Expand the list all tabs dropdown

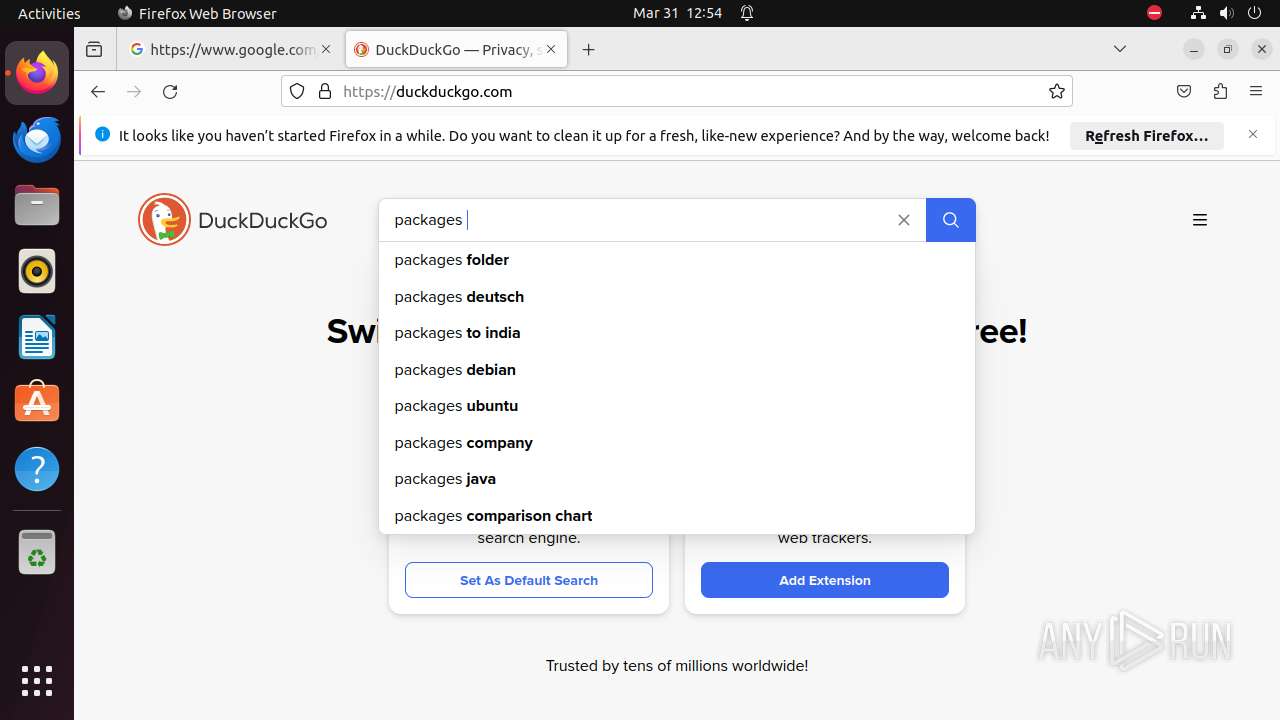pos(1120,49)
